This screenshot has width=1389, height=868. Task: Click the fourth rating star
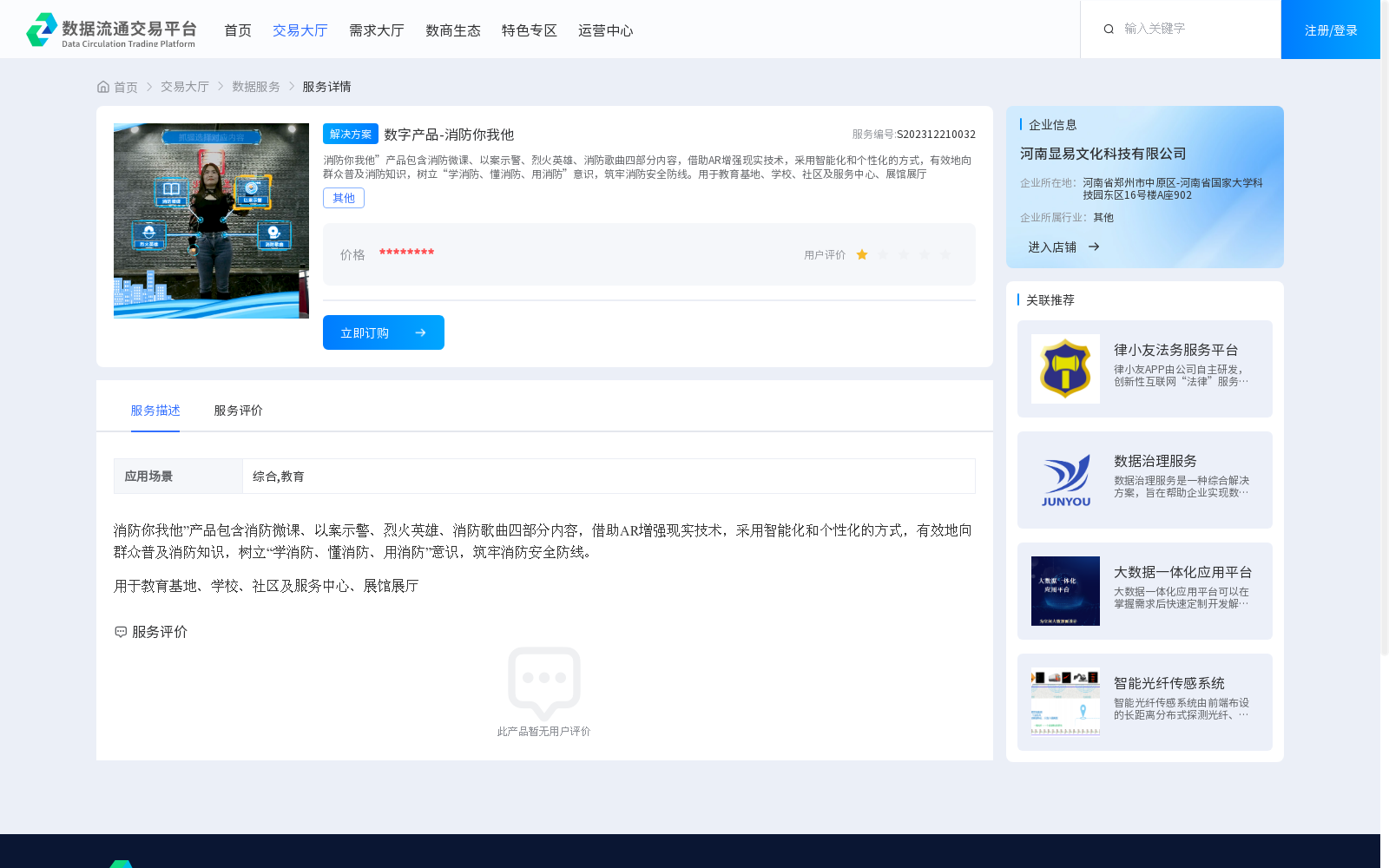coord(925,254)
